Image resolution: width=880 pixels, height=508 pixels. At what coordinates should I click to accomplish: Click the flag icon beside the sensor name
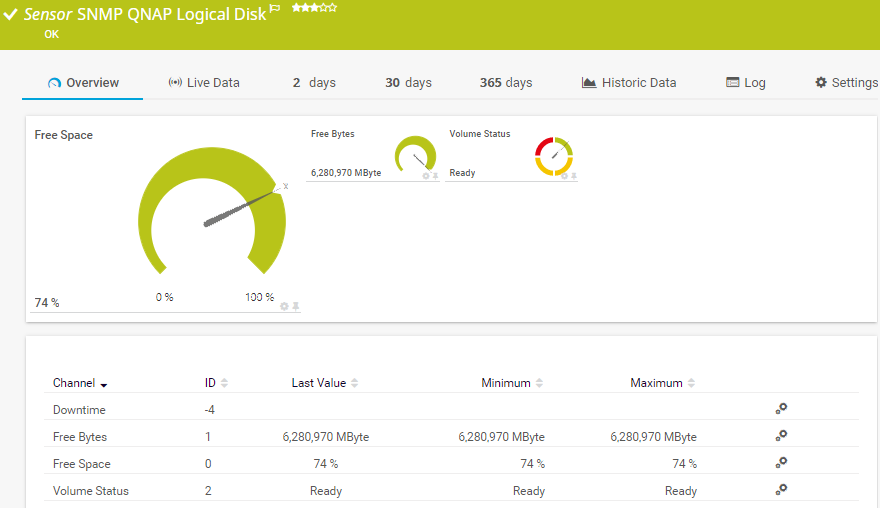click(275, 9)
